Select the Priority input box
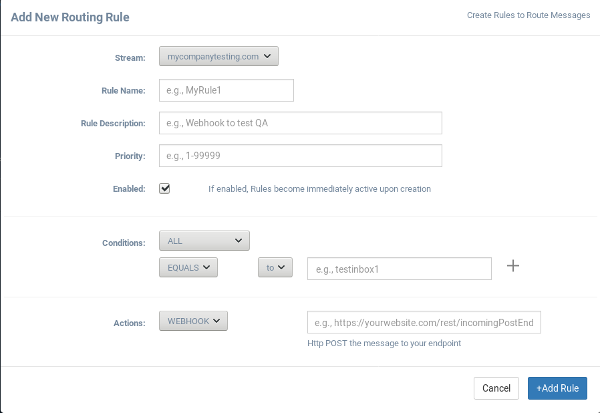600x413 pixels. (300, 155)
